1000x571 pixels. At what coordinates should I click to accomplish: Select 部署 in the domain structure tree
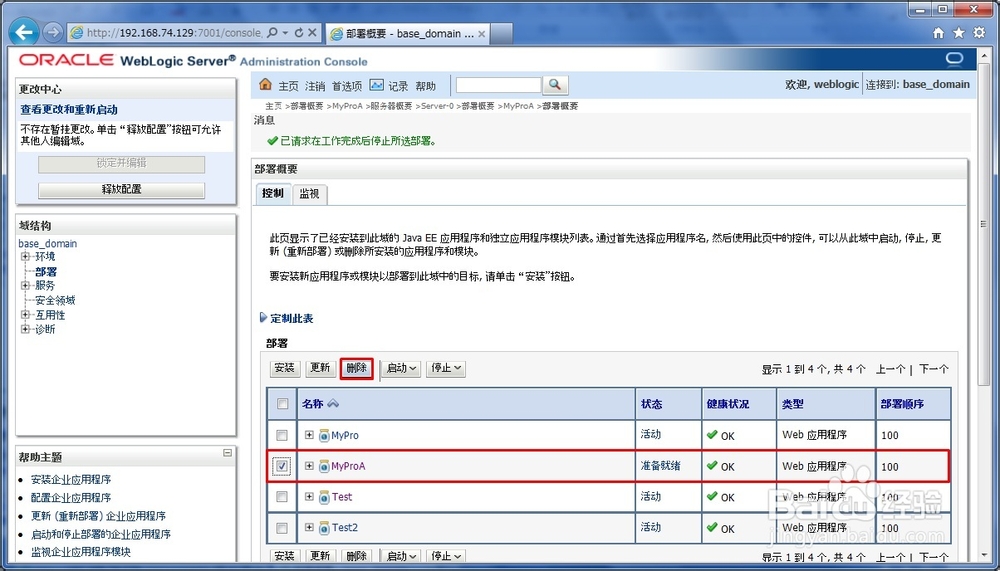point(46,271)
